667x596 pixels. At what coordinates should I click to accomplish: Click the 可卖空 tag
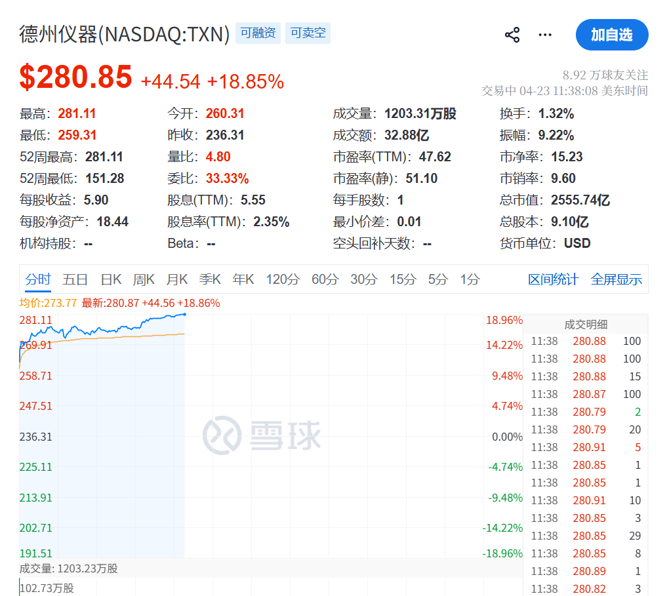click(x=308, y=34)
